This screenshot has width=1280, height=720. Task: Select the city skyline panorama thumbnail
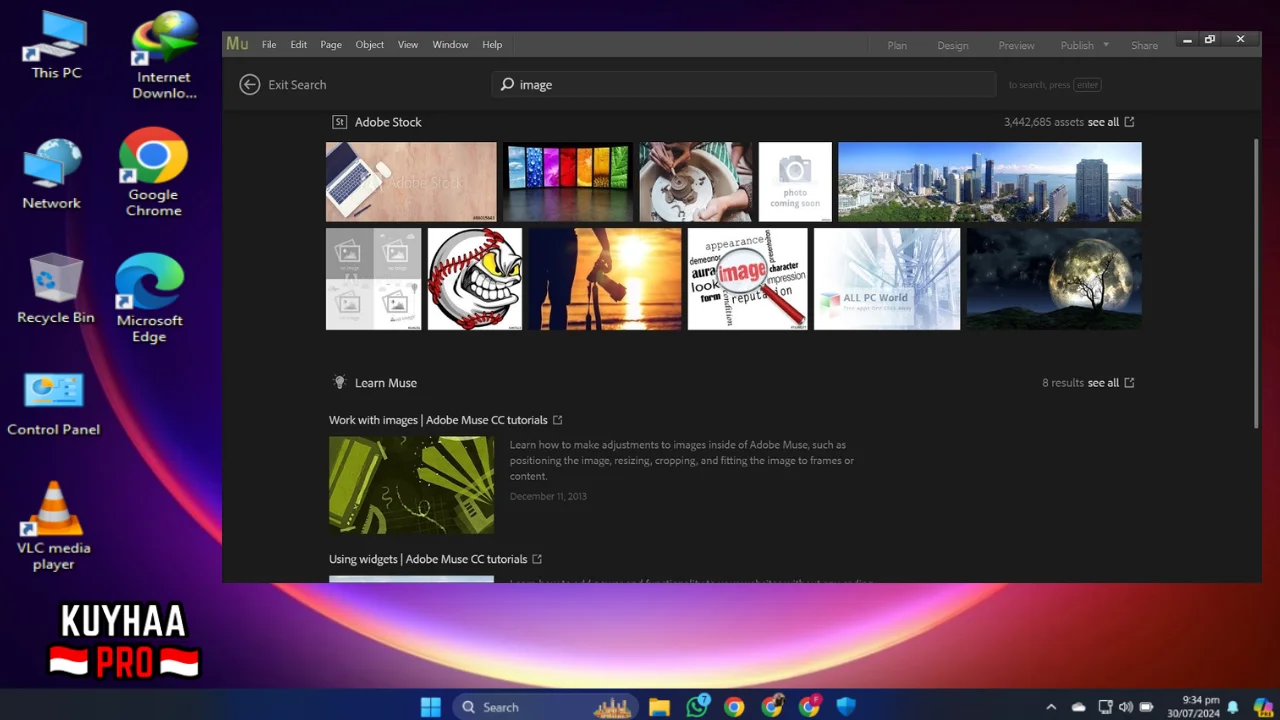[x=990, y=181]
